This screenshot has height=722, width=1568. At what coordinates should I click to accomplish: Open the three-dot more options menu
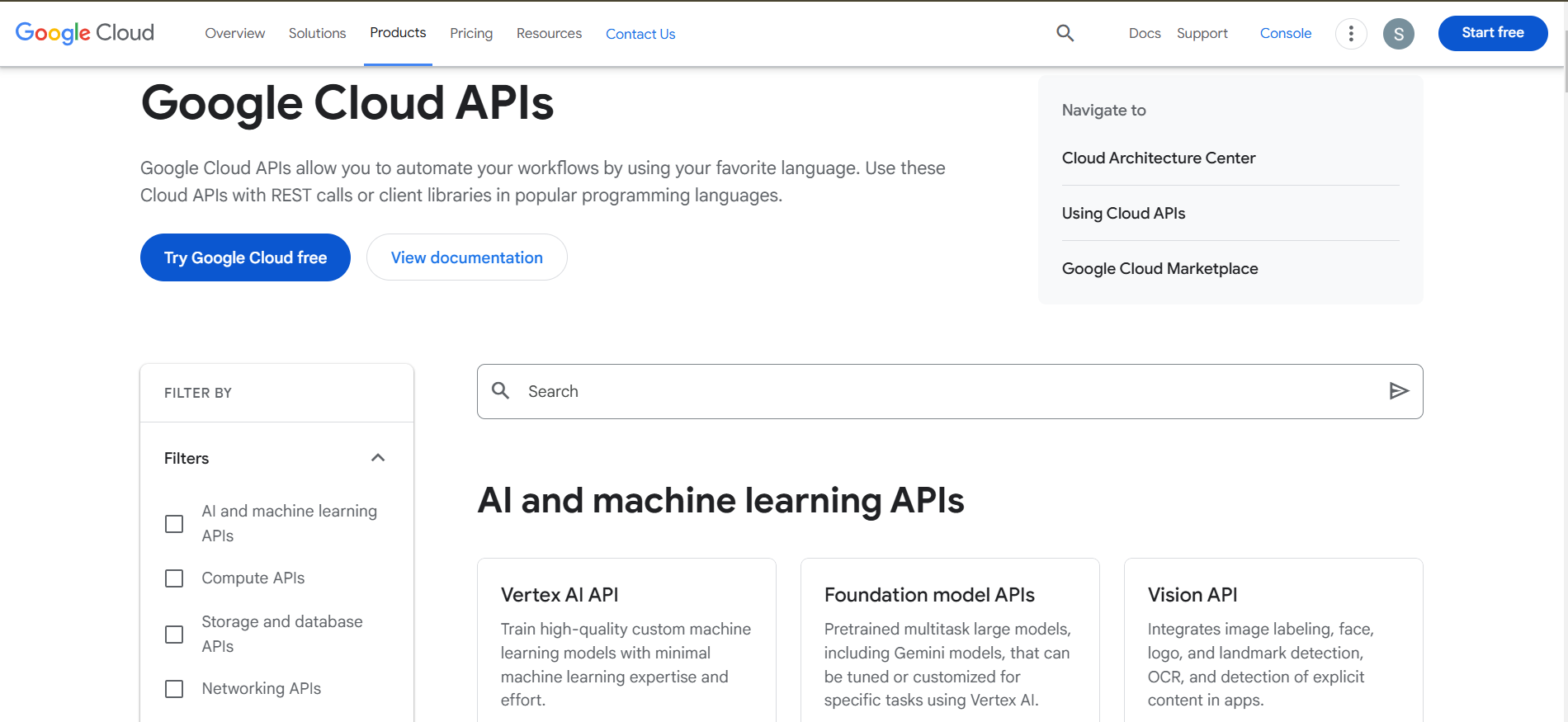(x=1351, y=34)
